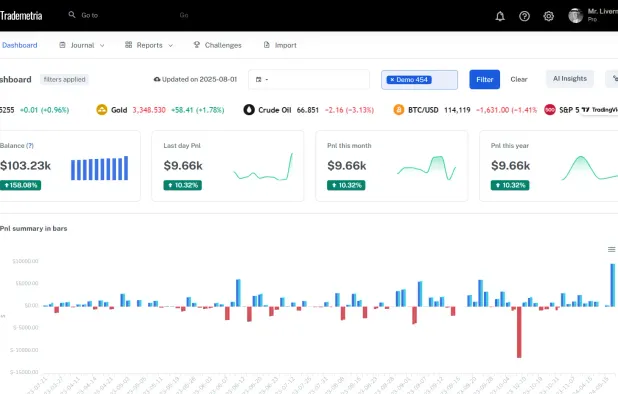Viewport: 618px width, 394px height.
Task: Open the help question mark icon
Action: coord(524,16)
